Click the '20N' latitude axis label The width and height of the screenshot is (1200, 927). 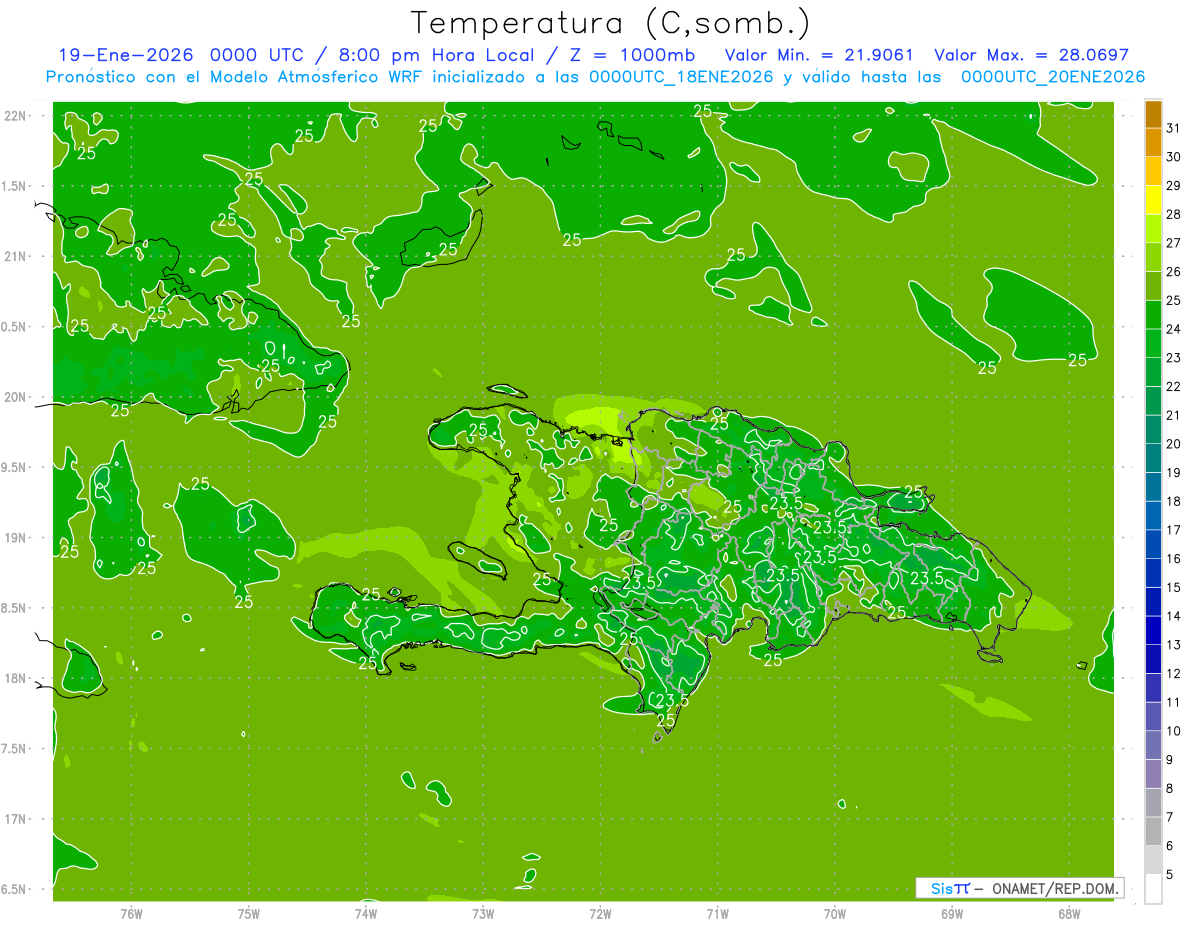[x=17, y=397]
